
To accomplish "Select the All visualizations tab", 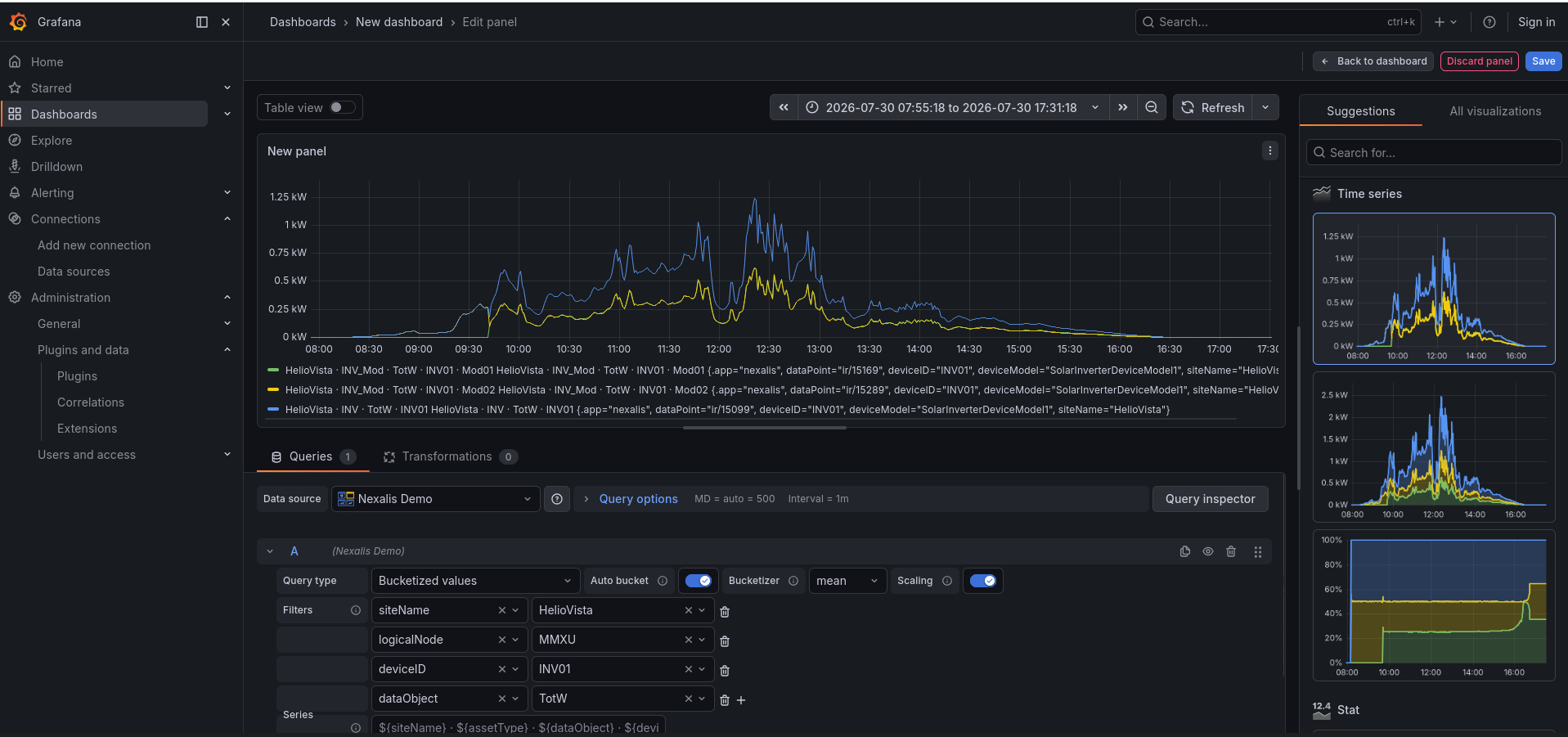I will (x=1495, y=111).
